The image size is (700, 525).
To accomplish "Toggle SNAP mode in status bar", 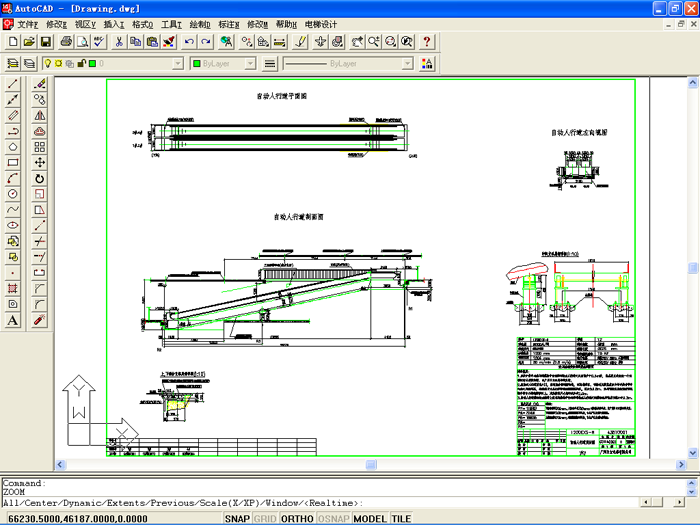I will tap(237, 519).
